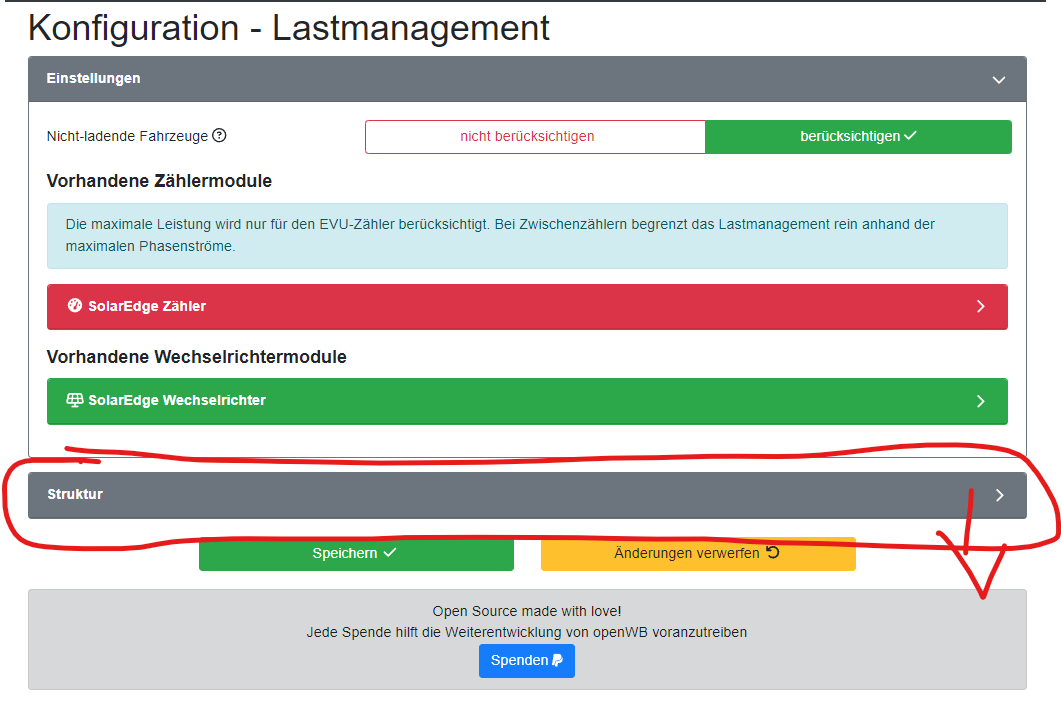
Task: Click 'Vorhandene Zählermodule' heading
Action: [159, 181]
